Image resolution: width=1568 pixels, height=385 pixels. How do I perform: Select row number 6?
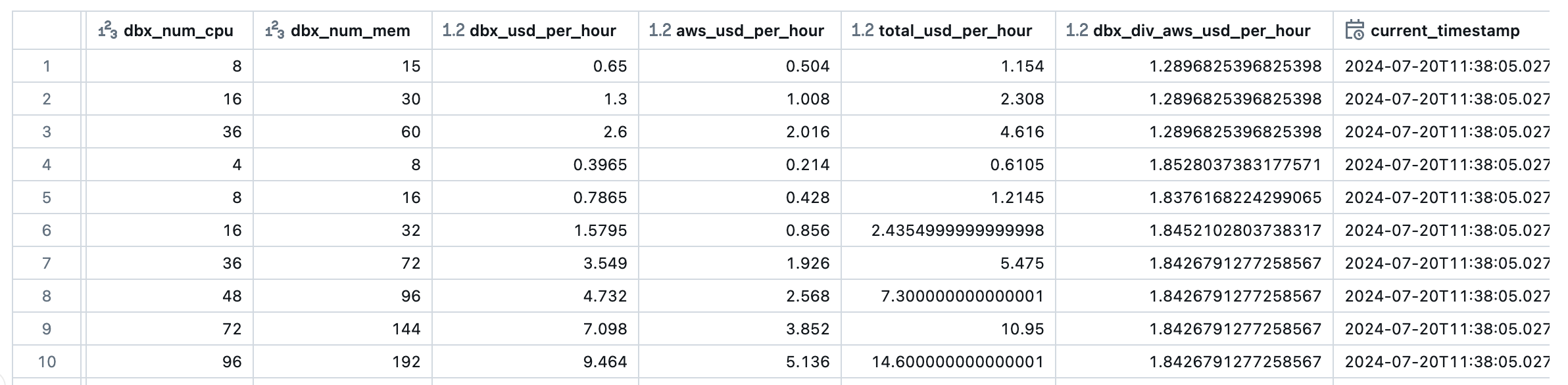(x=47, y=230)
